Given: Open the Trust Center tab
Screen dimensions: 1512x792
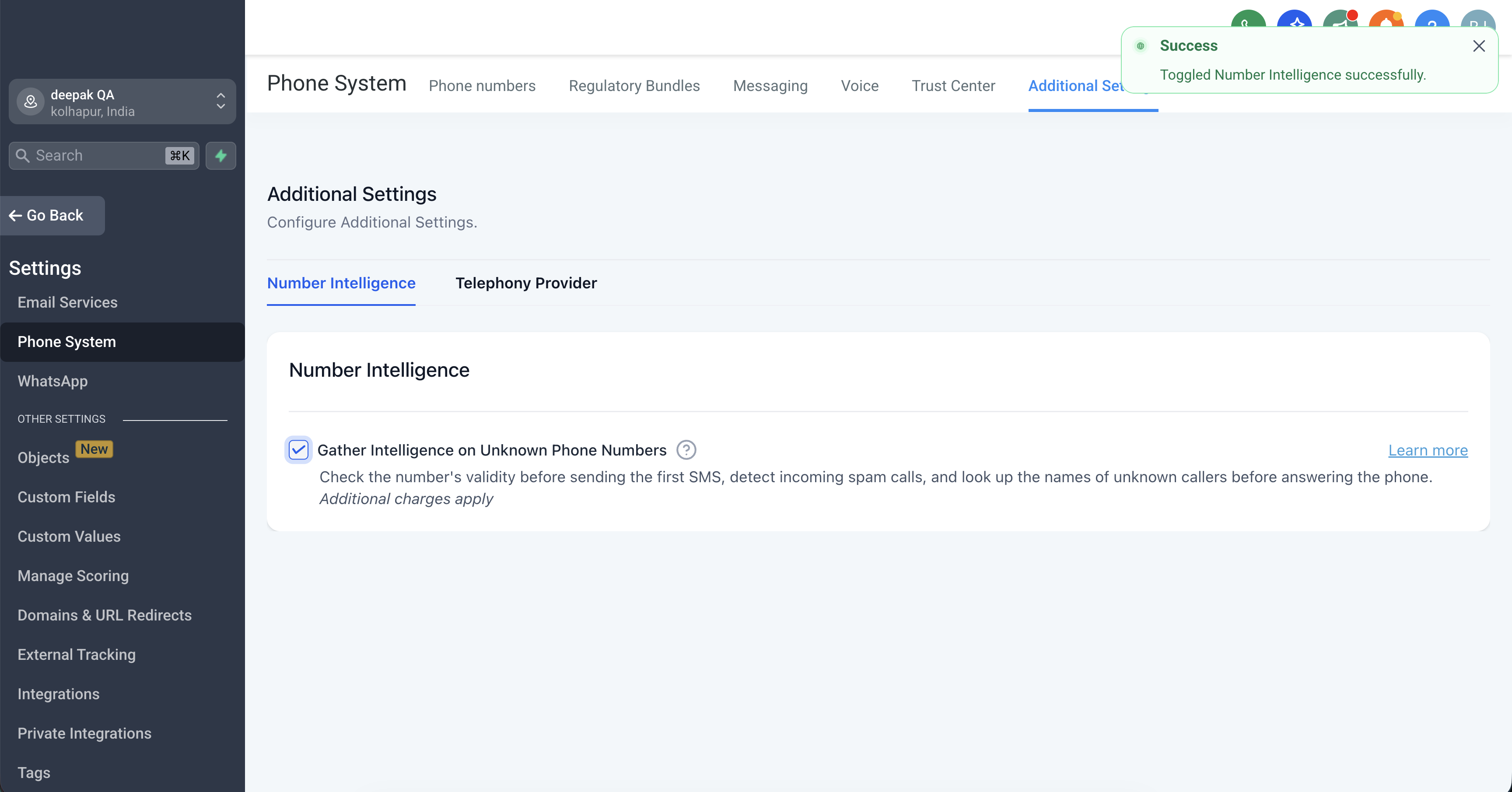Looking at the screenshot, I should pos(952,86).
